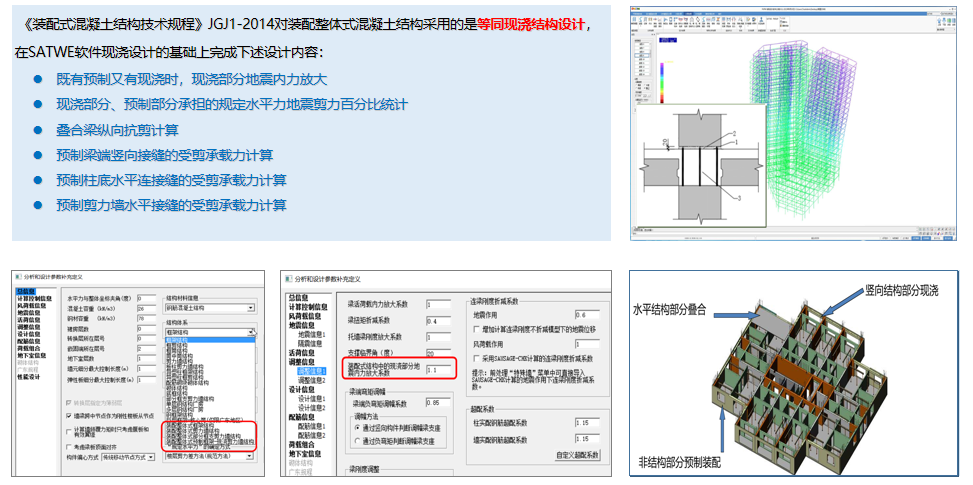The width and height of the screenshot is (973, 485).
Task: Select highlighted 调整信息1 in the tree
Action: (310, 370)
